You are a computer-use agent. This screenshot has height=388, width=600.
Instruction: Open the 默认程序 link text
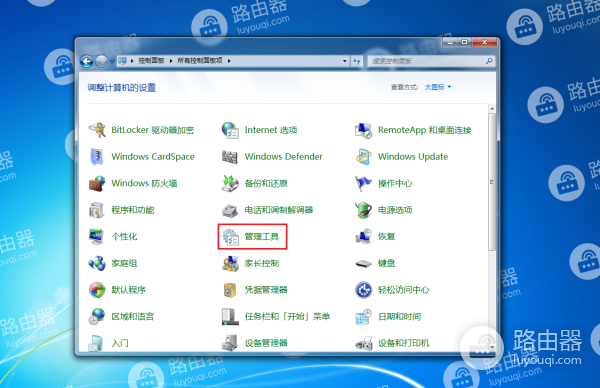[129, 290]
